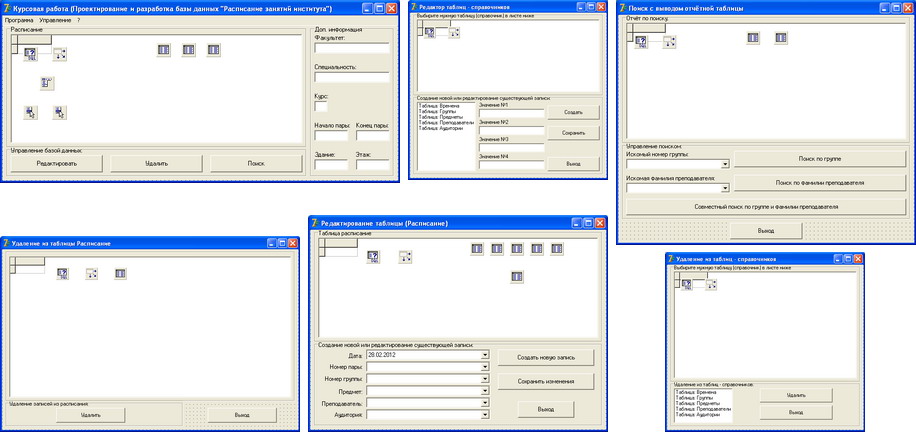This screenshot has width=916, height=432.
Task: Select the MainMenu component icon in the main form
Action: (47, 83)
